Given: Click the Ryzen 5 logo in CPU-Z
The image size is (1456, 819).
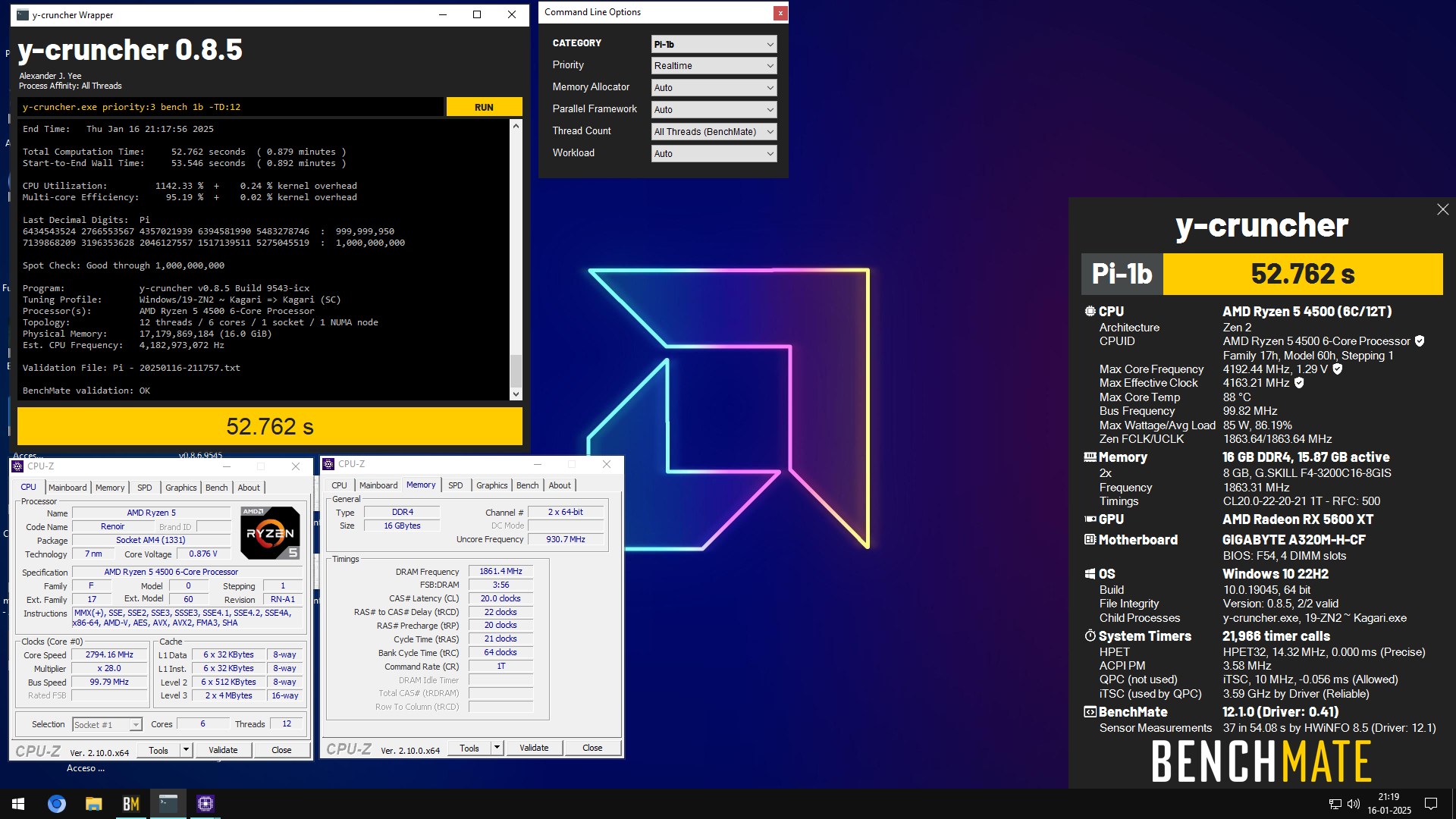Looking at the screenshot, I should tap(270, 533).
